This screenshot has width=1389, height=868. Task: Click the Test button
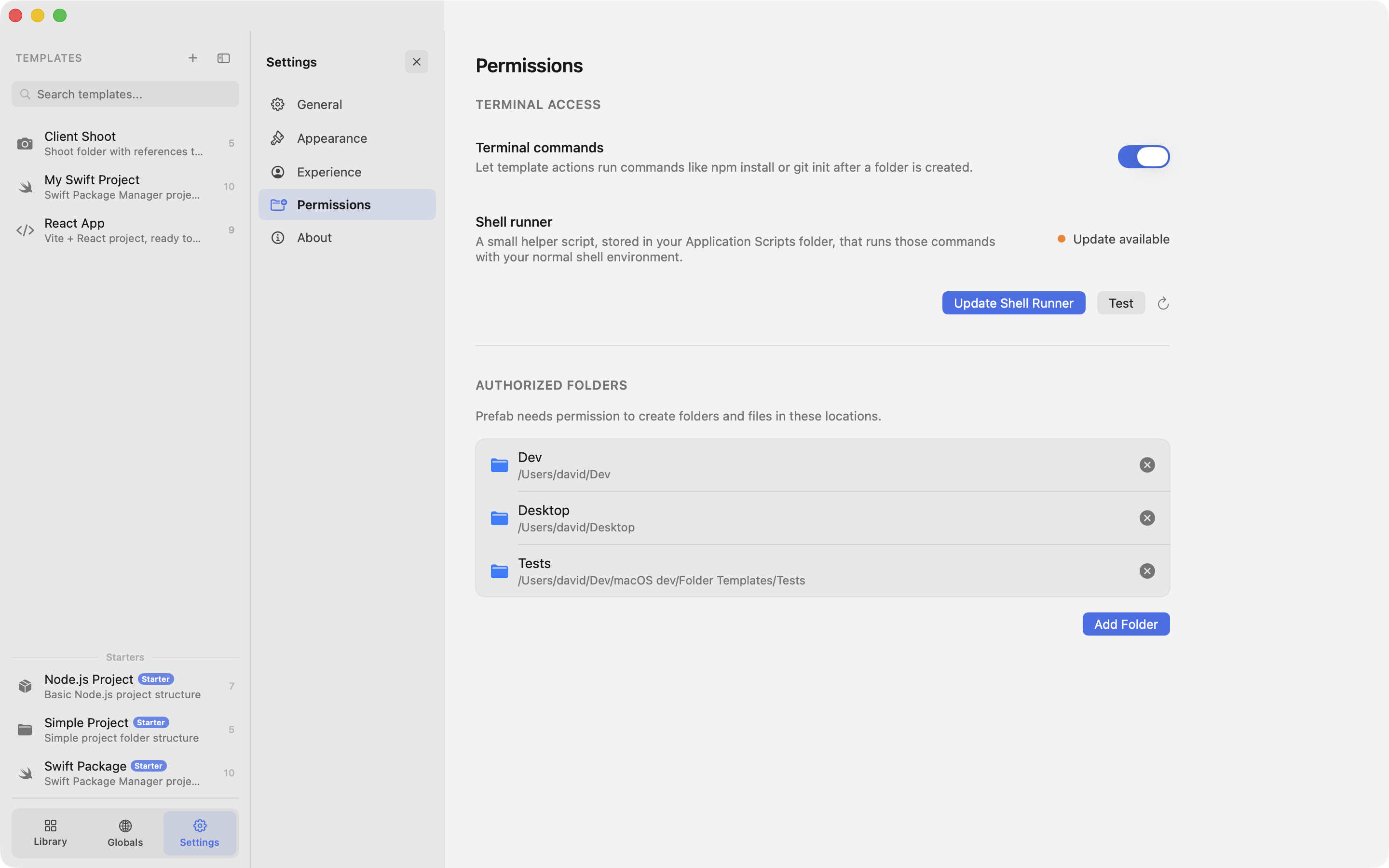(1121, 302)
